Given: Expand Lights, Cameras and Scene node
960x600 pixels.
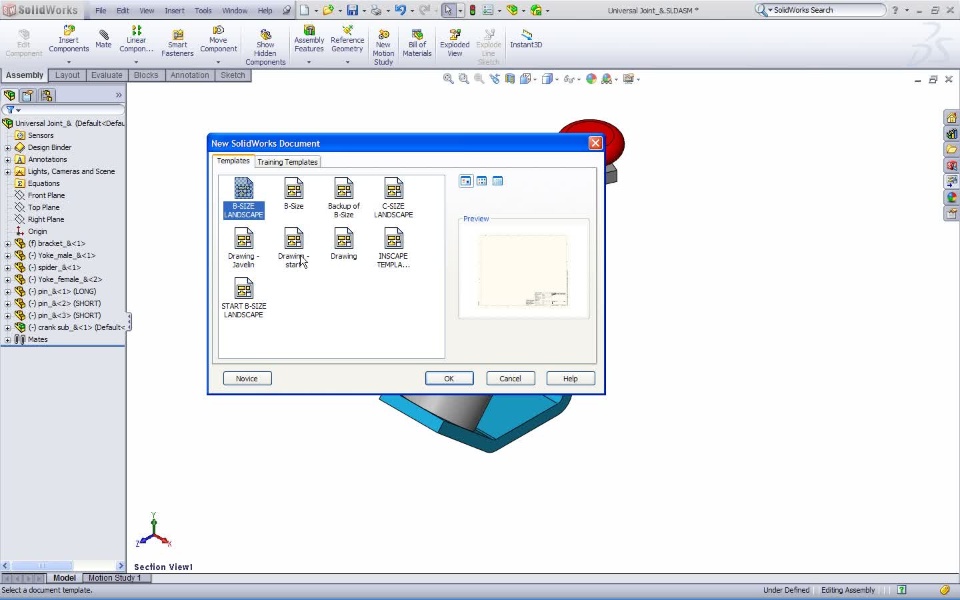Looking at the screenshot, I should pyautogui.click(x=7, y=171).
